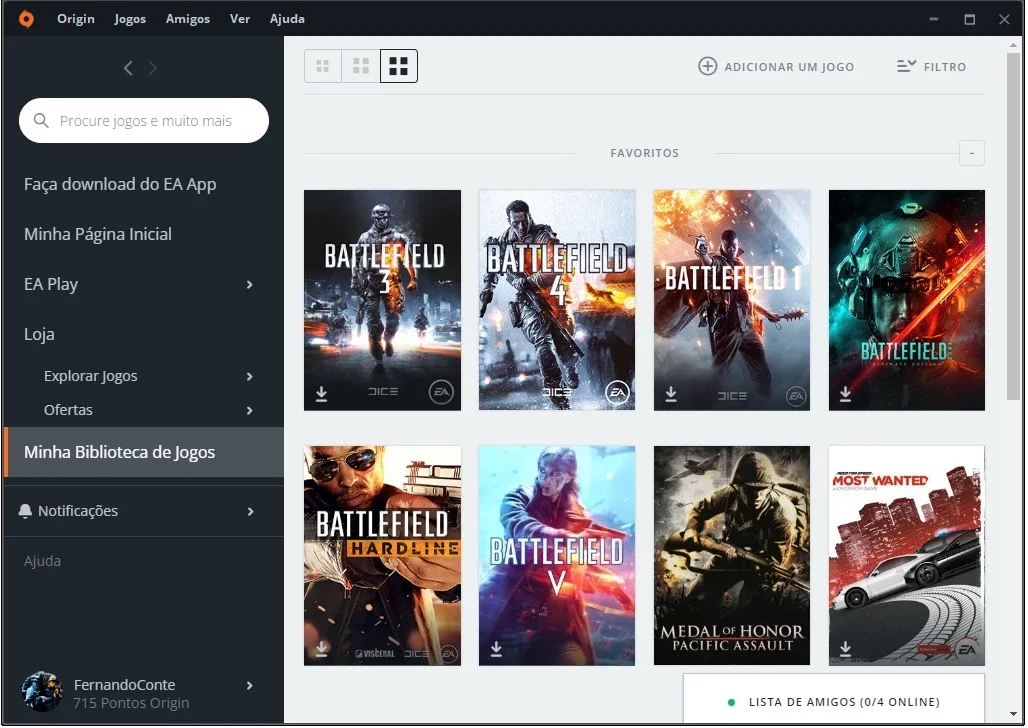Click the Origin logo icon

[26, 18]
